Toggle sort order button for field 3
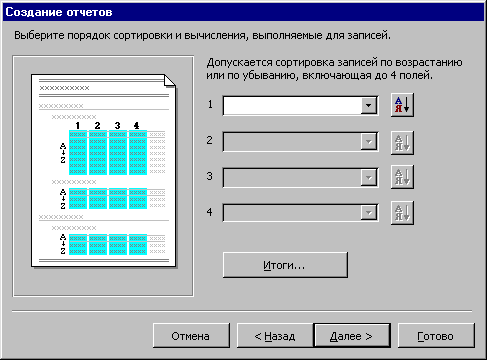The image size is (487, 360). [x=402, y=177]
